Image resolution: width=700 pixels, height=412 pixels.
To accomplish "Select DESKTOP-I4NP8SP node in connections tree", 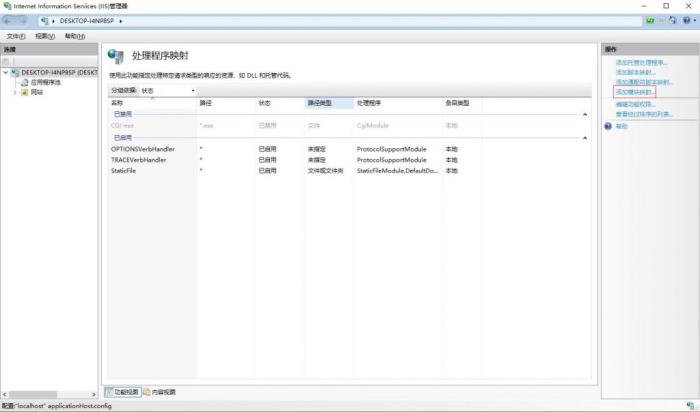I will click(59, 72).
